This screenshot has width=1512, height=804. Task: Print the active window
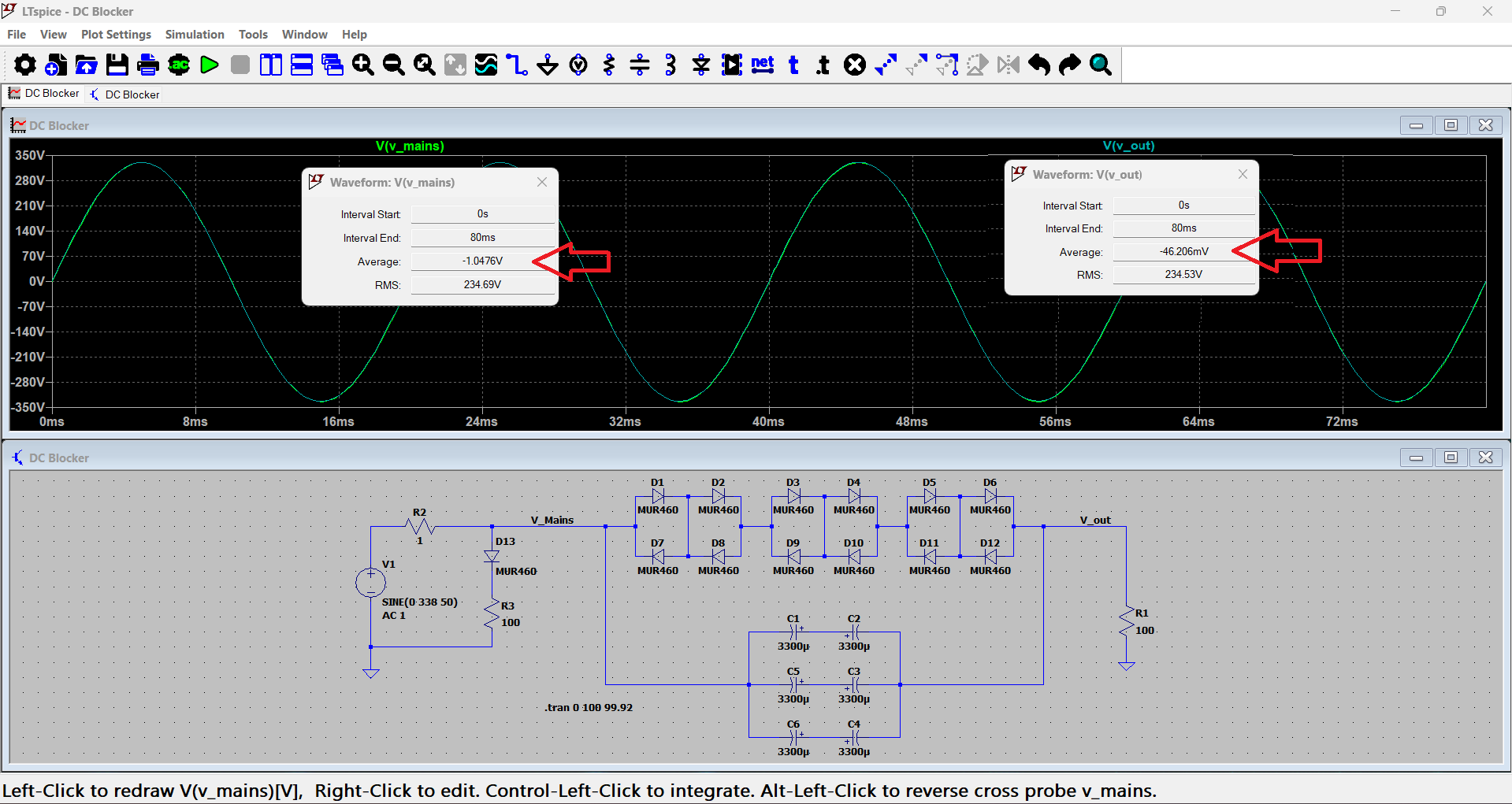click(148, 65)
